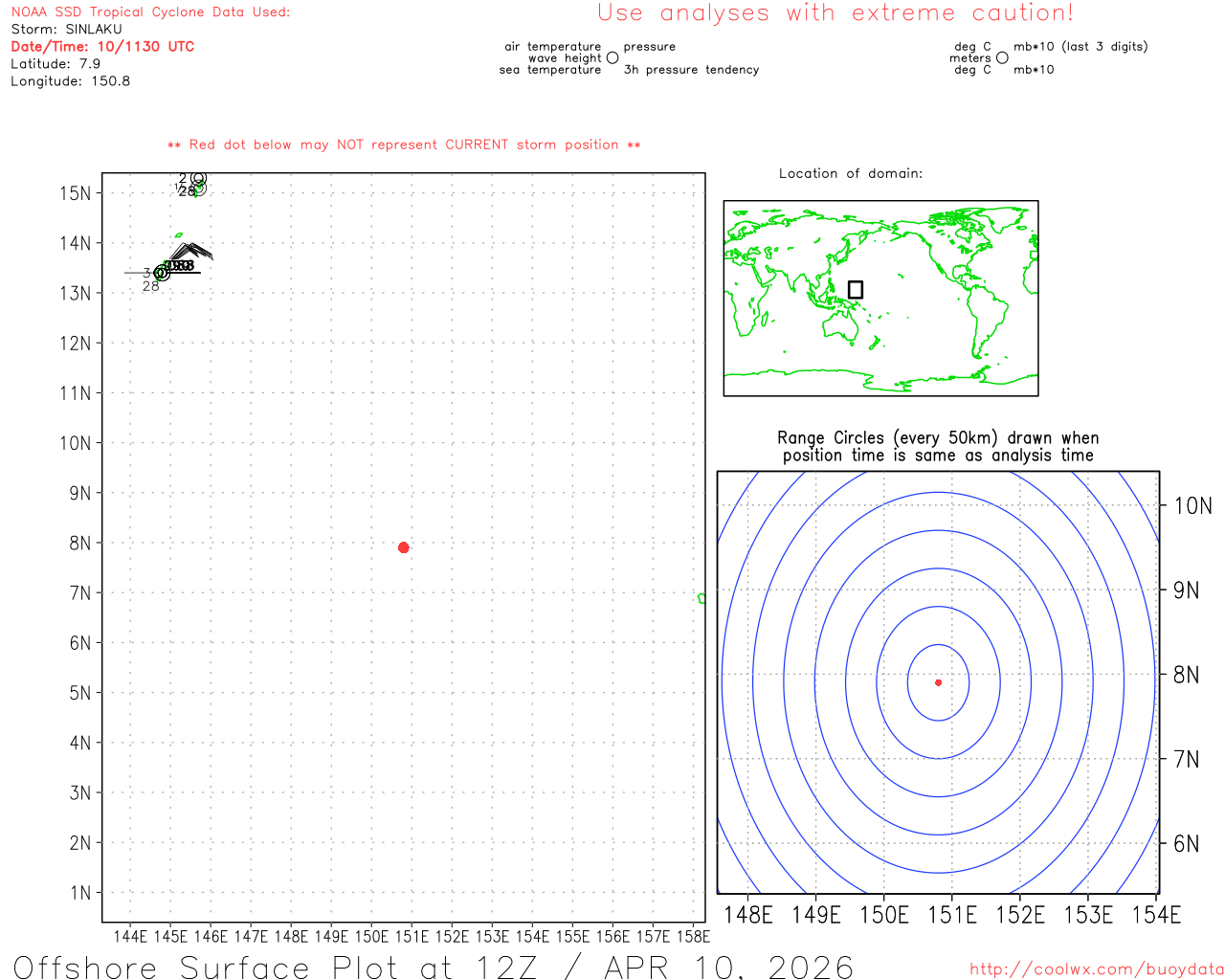Click the red storm position dot on main map
Image resolution: width=1225 pixels, height=980 pixels.
tap(404, 547)
